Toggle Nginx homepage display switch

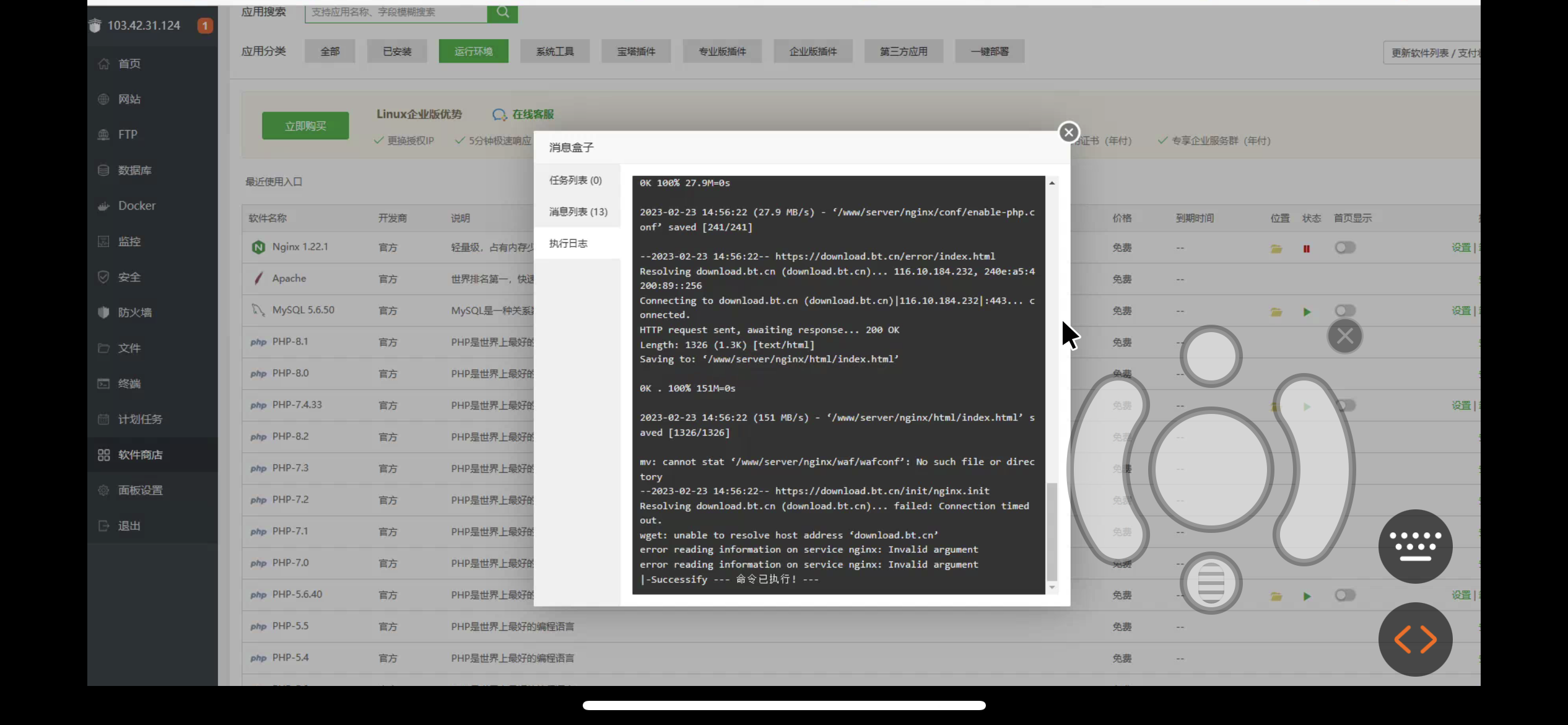coord(1345,248)
